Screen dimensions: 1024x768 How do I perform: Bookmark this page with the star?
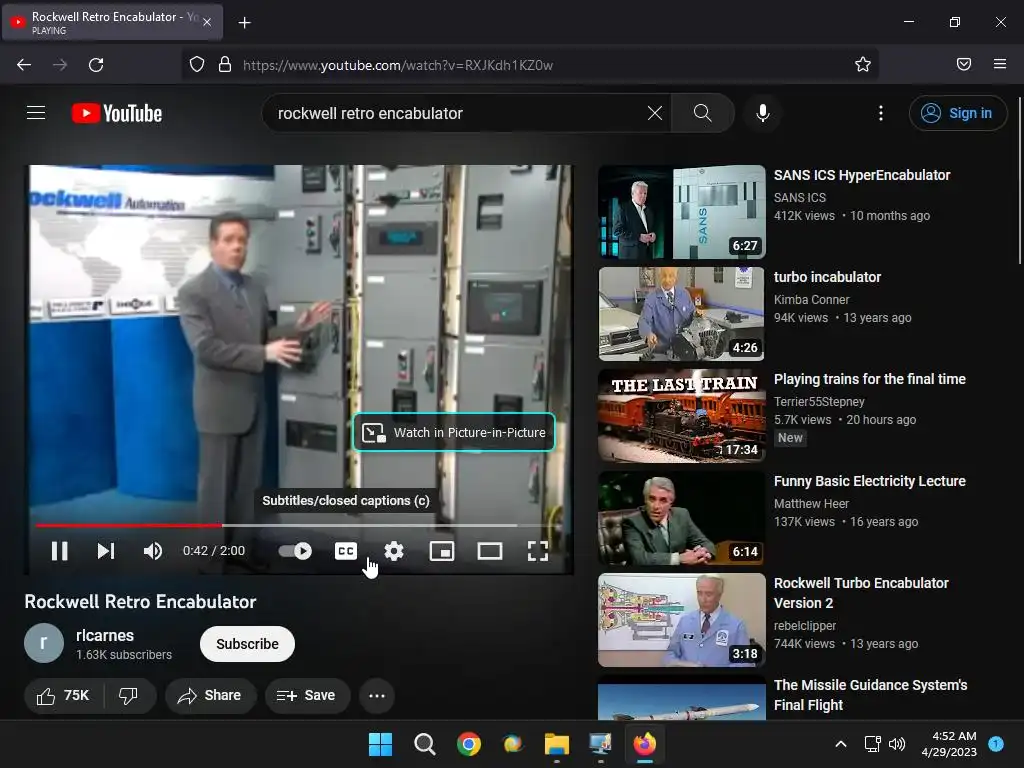pyautogui.click(x=863, y=64)
